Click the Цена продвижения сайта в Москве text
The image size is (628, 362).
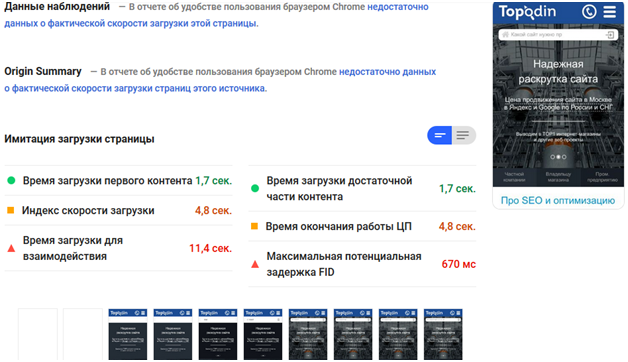coord(558,103)
